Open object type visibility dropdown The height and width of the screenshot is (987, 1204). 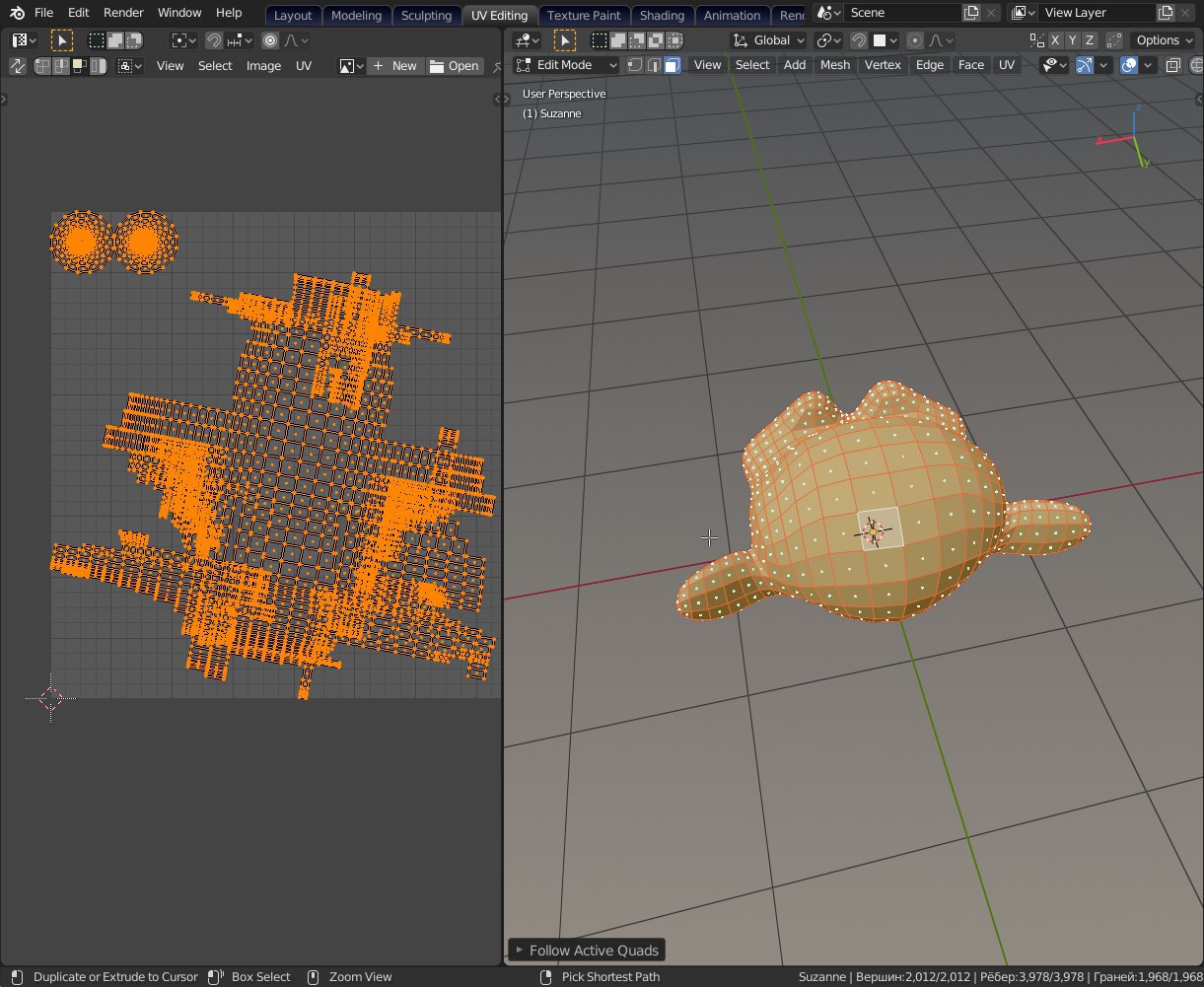coord(1055,65)
